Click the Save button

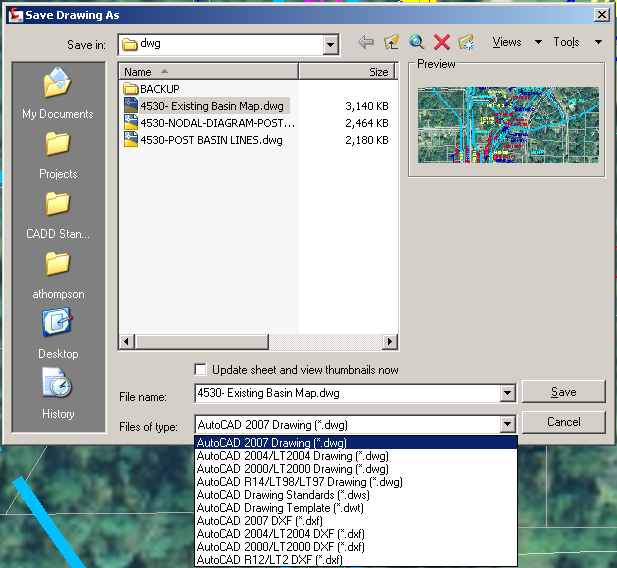(563, 392)
